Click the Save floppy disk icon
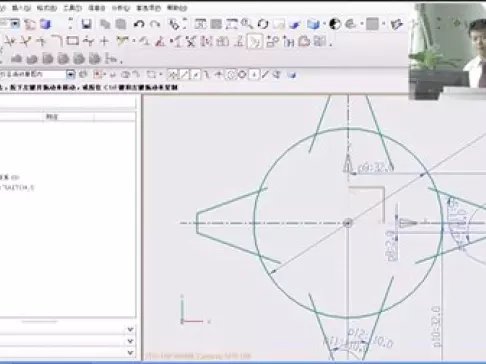The height and width of the screenshot is (364, 486). (87, 24)
